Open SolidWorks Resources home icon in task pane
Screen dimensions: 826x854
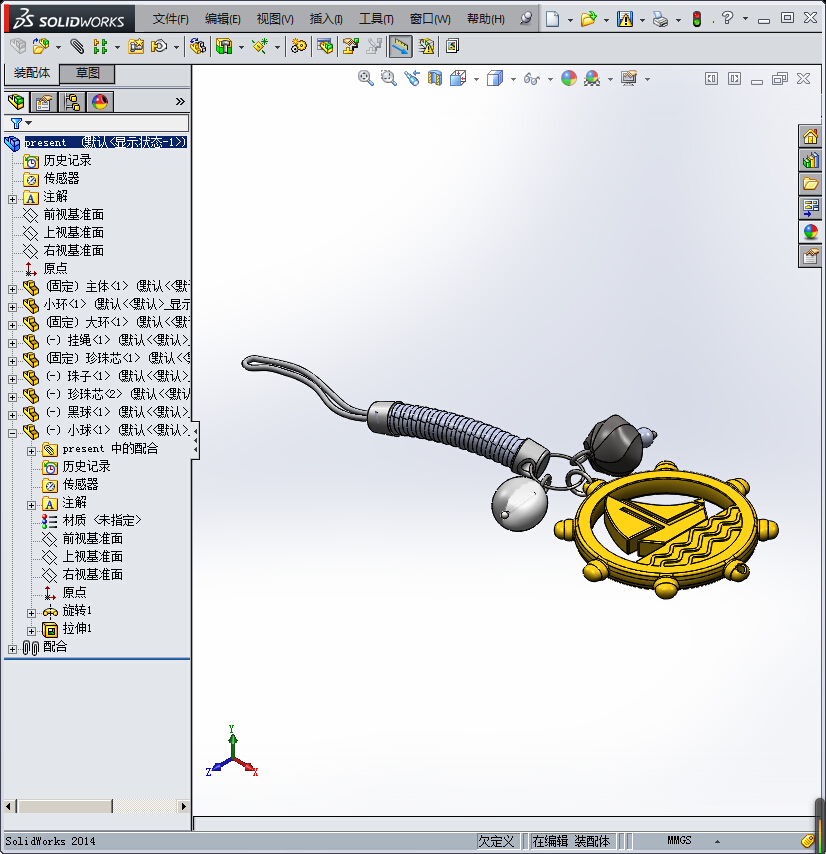[811, 136]
